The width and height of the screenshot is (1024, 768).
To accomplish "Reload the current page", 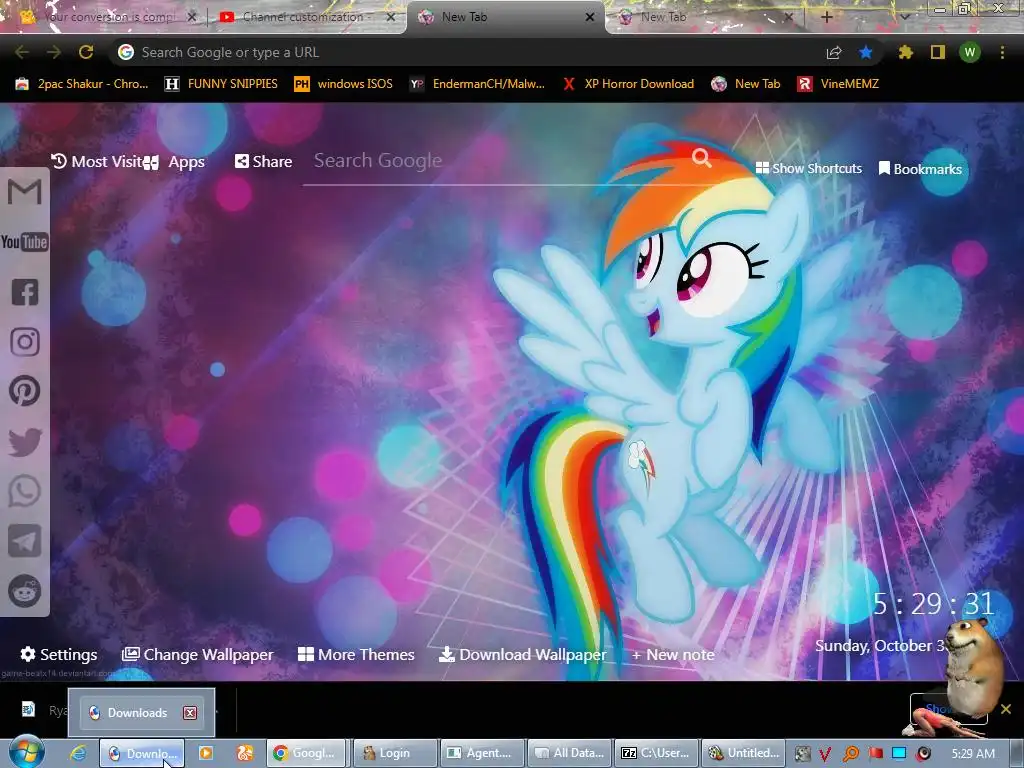I will pyautogui.click(x=86, y=52).
